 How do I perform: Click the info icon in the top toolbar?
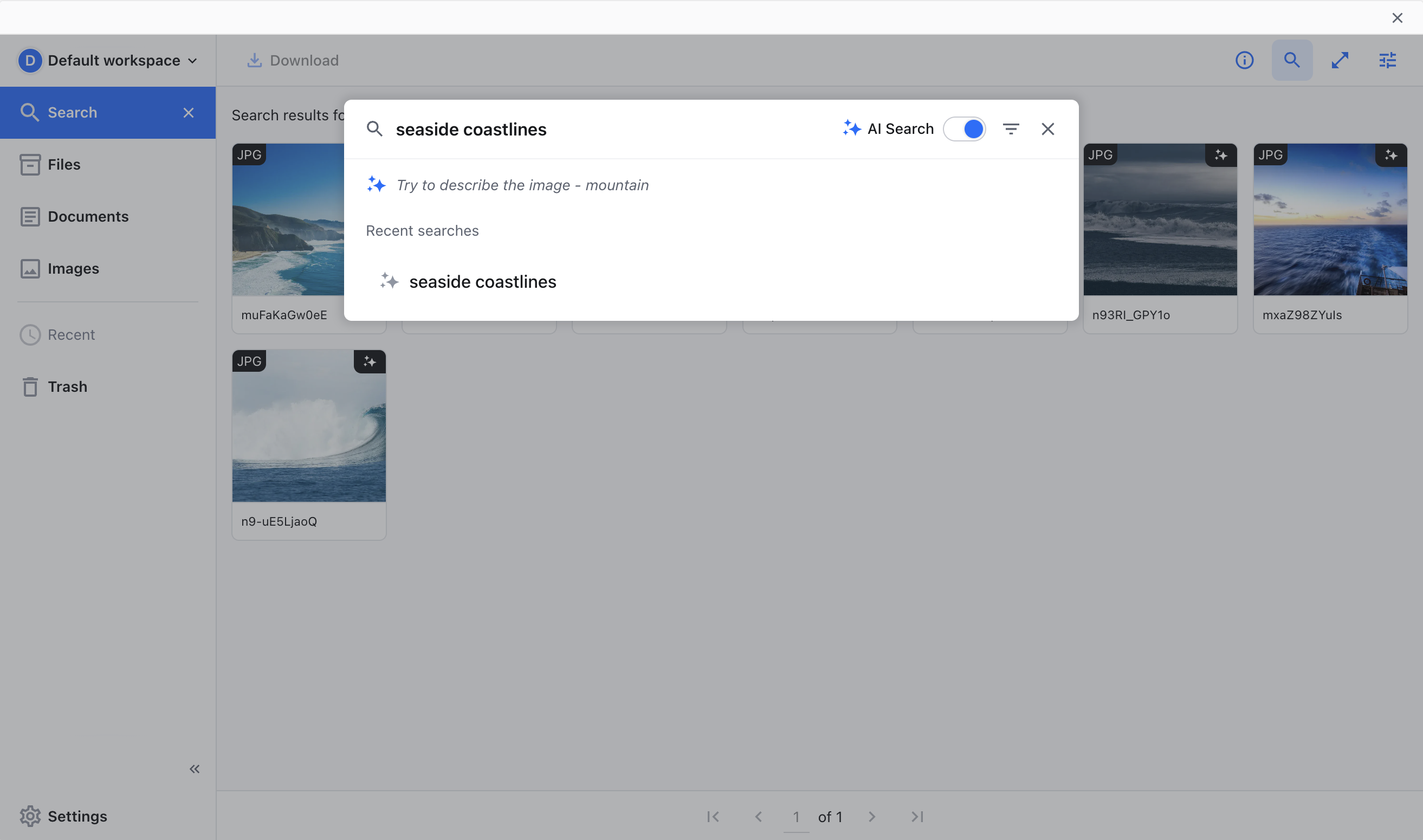[1244, 60]
